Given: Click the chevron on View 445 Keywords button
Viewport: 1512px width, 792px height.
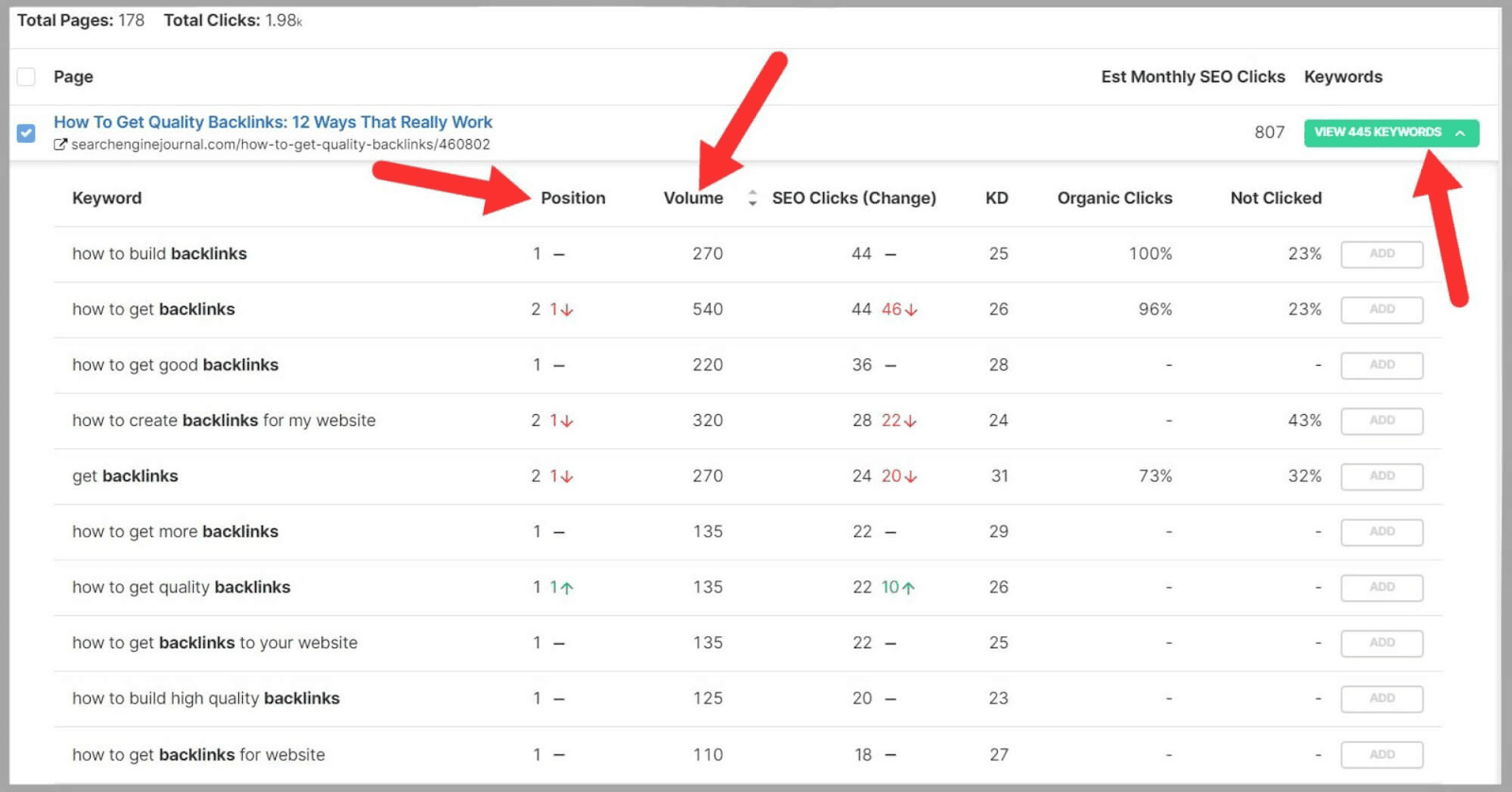Looking at the screenshot, I should coord(1460,133).
